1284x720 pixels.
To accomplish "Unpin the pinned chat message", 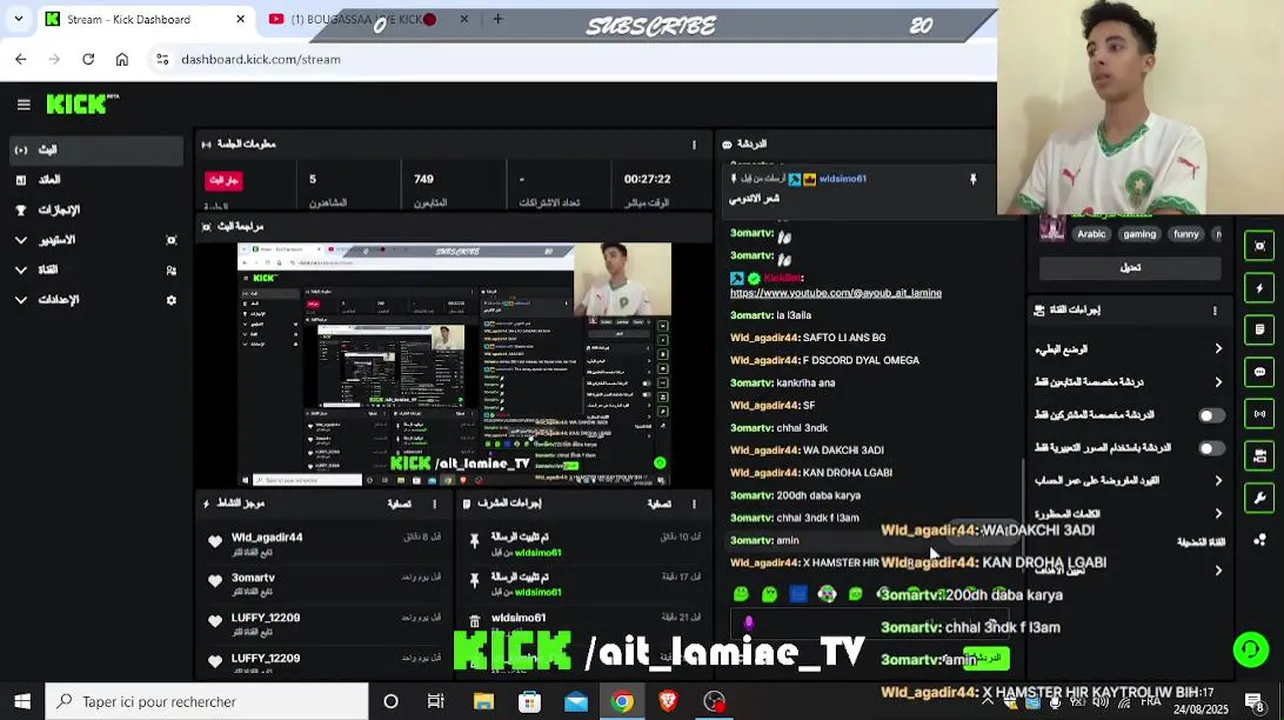I will click(x=973, y=180).
